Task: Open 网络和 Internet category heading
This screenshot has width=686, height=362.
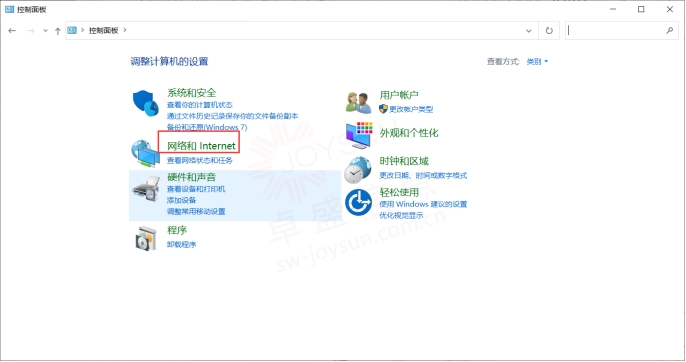Action: (x=201, y=146)
